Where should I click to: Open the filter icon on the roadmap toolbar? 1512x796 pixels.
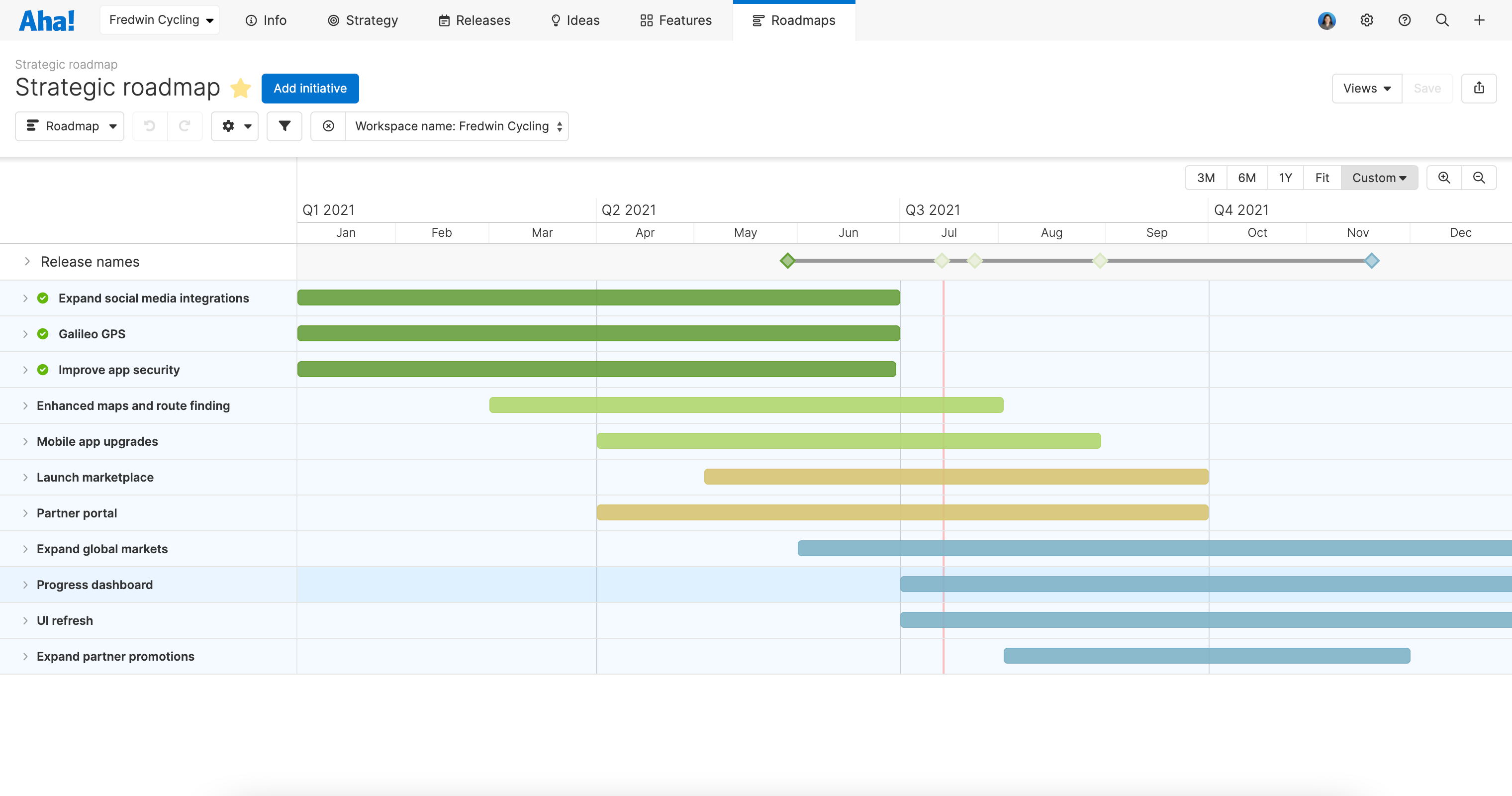click(284, 126)
